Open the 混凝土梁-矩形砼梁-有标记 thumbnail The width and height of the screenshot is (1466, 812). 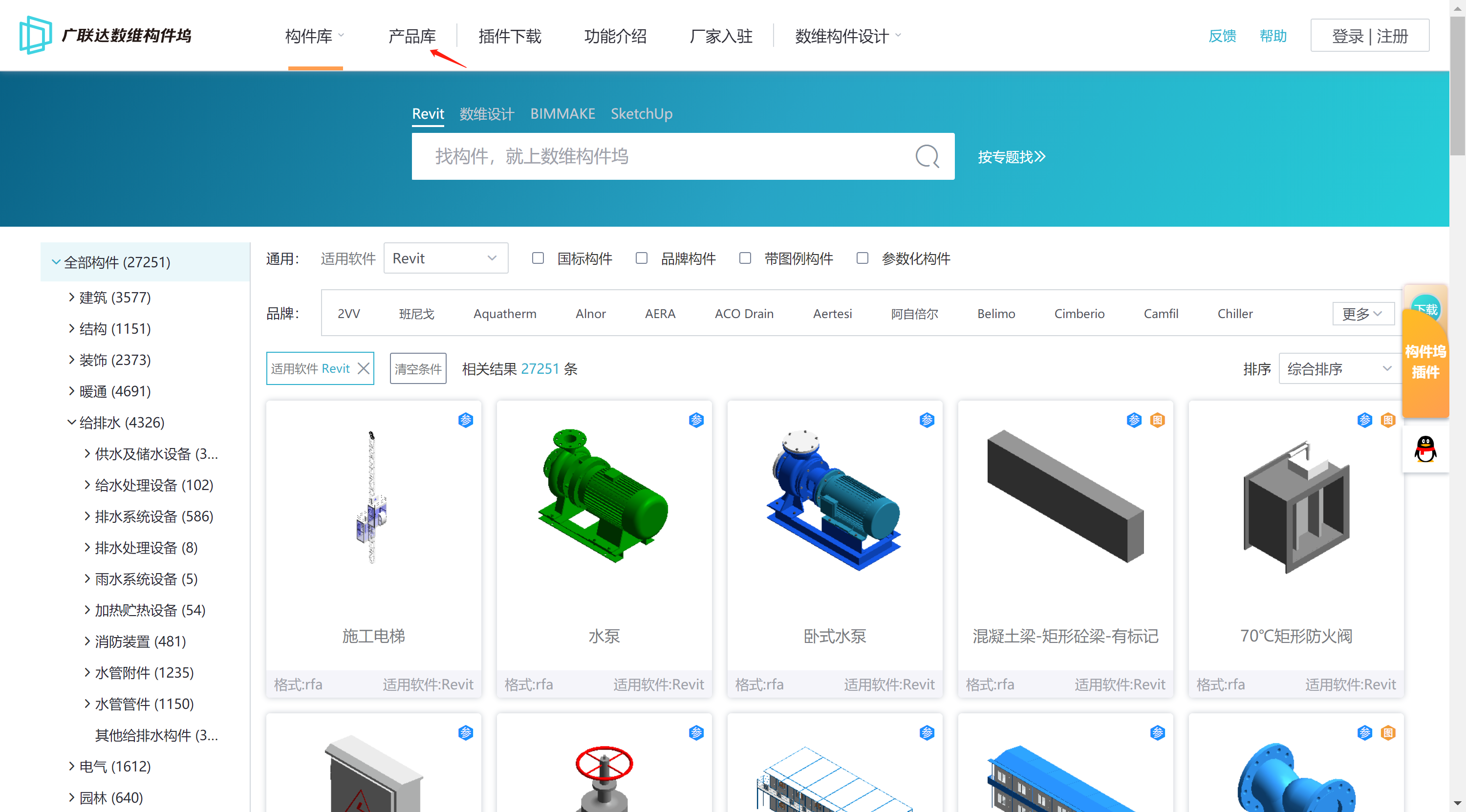point(1065,496)
